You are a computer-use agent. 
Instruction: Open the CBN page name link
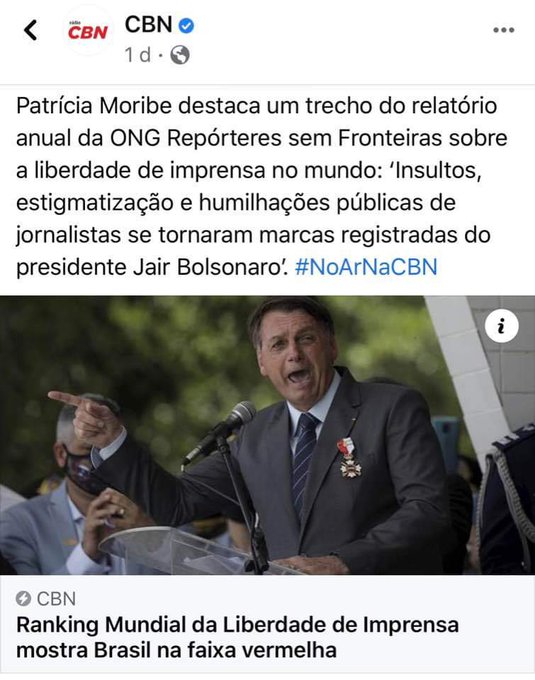[x=149, y=25]
